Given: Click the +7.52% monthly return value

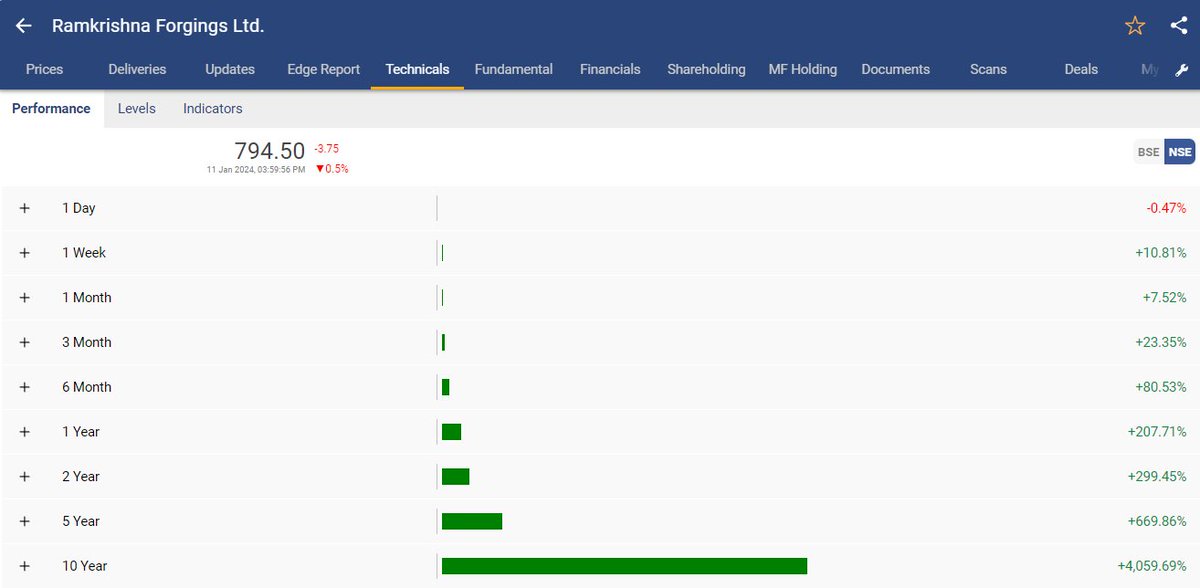Looking at the screenshot, I should pyautogui.click(x=1164, y=298).
